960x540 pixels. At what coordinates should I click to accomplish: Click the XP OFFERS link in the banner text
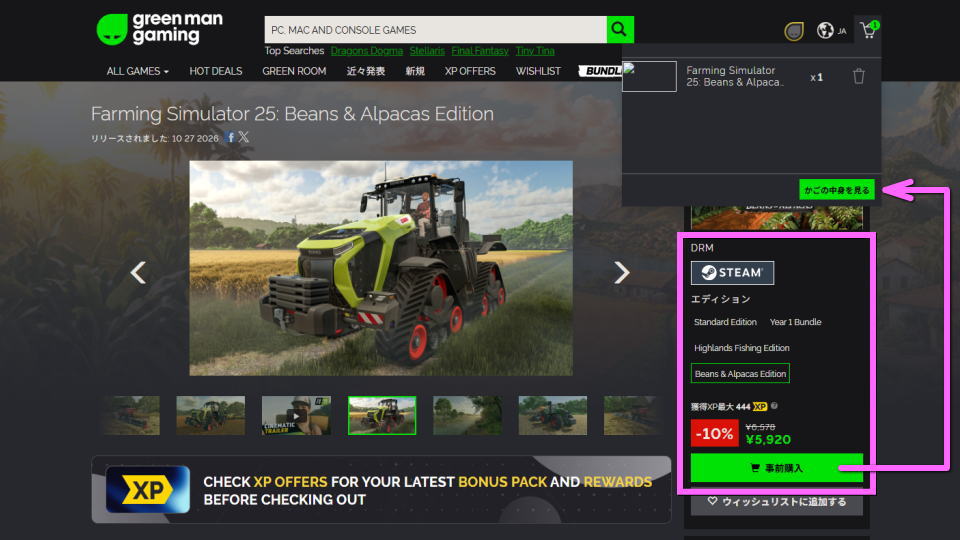tap(290, 482)
